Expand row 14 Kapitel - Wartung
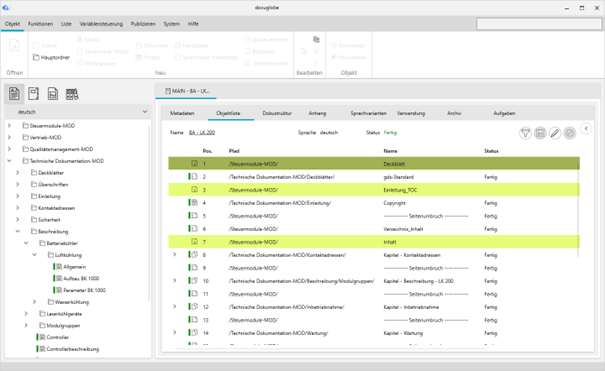Viewport: 605px width, 371px height. pos(175,333)
